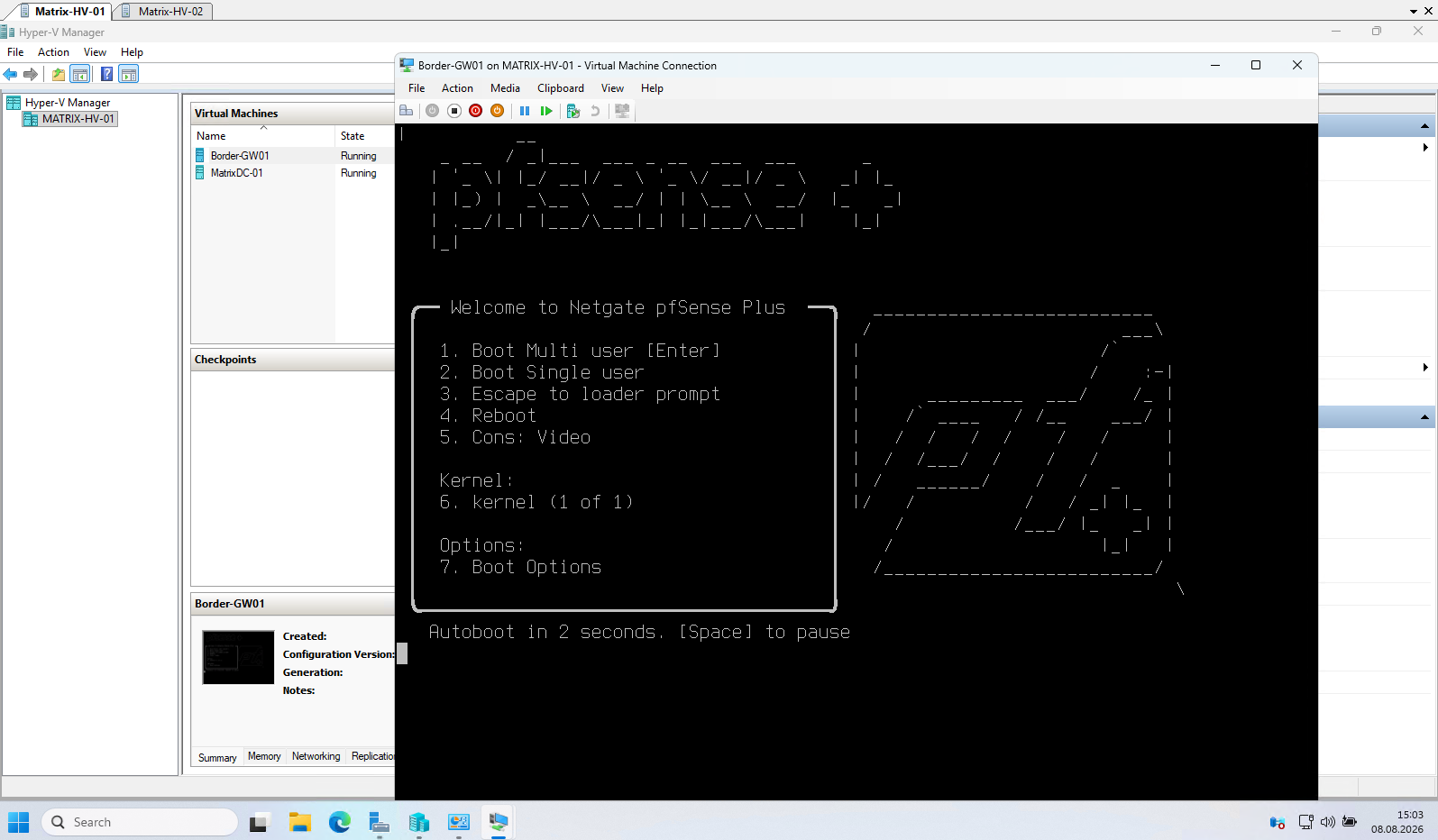The height and width of the screenshot is (840, 1438).
Task: Select the MATRIX-HV-01 server tree node
Action: tap(70, 119)
